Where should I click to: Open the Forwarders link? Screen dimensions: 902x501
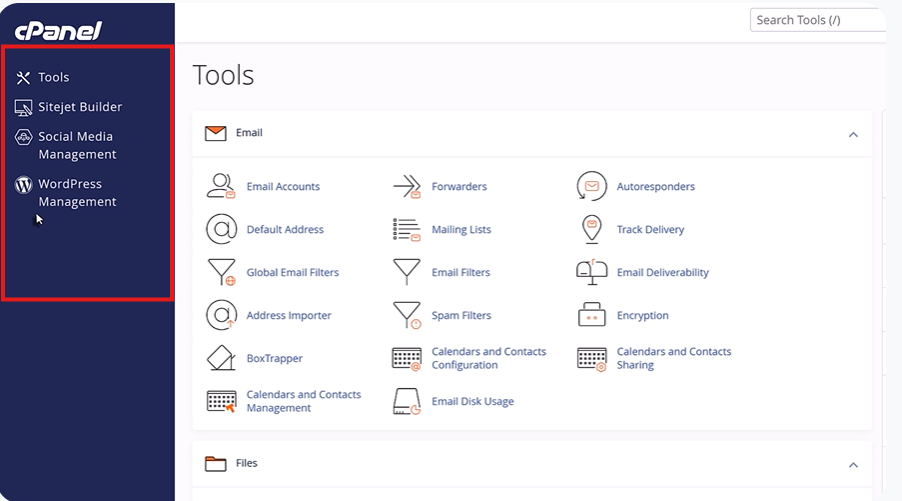point(459,186)
